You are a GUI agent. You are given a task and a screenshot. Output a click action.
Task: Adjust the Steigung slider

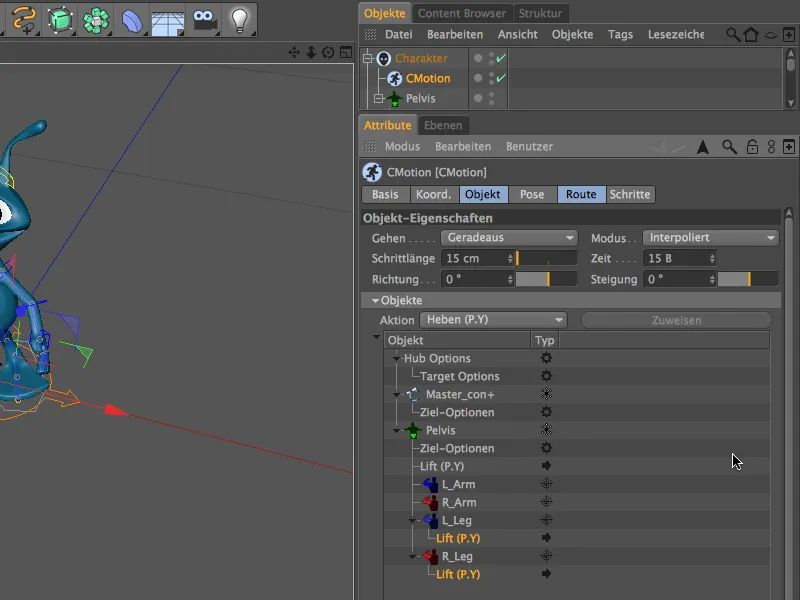point(748,279)
